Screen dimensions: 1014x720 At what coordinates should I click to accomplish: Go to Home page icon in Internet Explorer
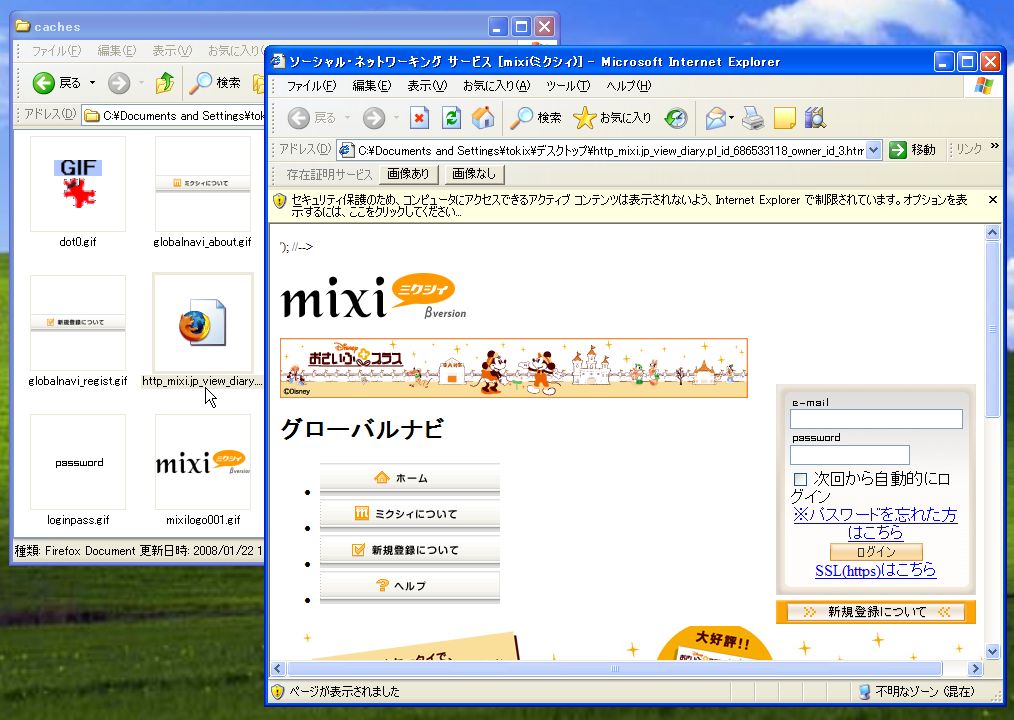coord(483,118)
